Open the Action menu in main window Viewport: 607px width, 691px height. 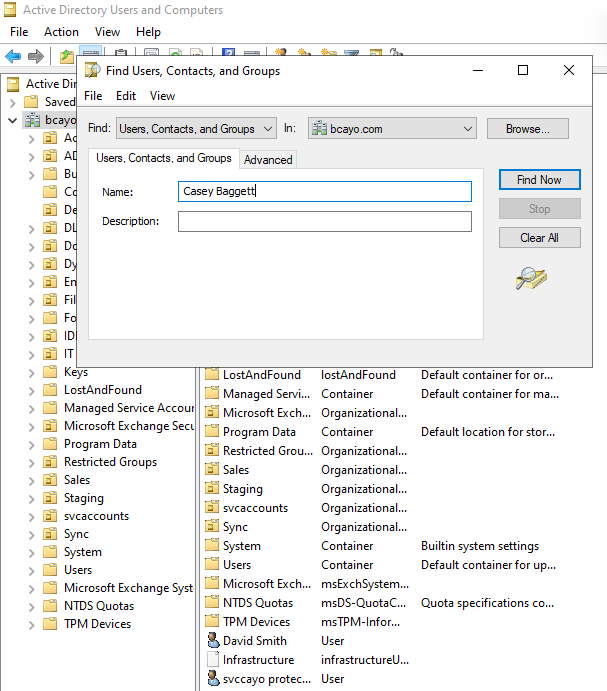61,32
